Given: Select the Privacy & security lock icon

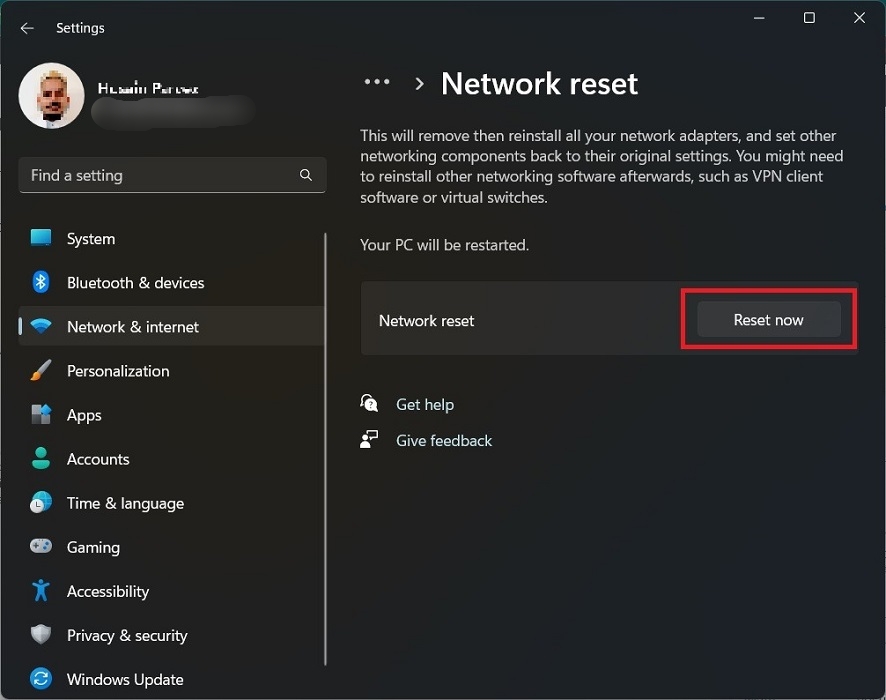Looking at the screenshot, I should click(x=40, y=635).
